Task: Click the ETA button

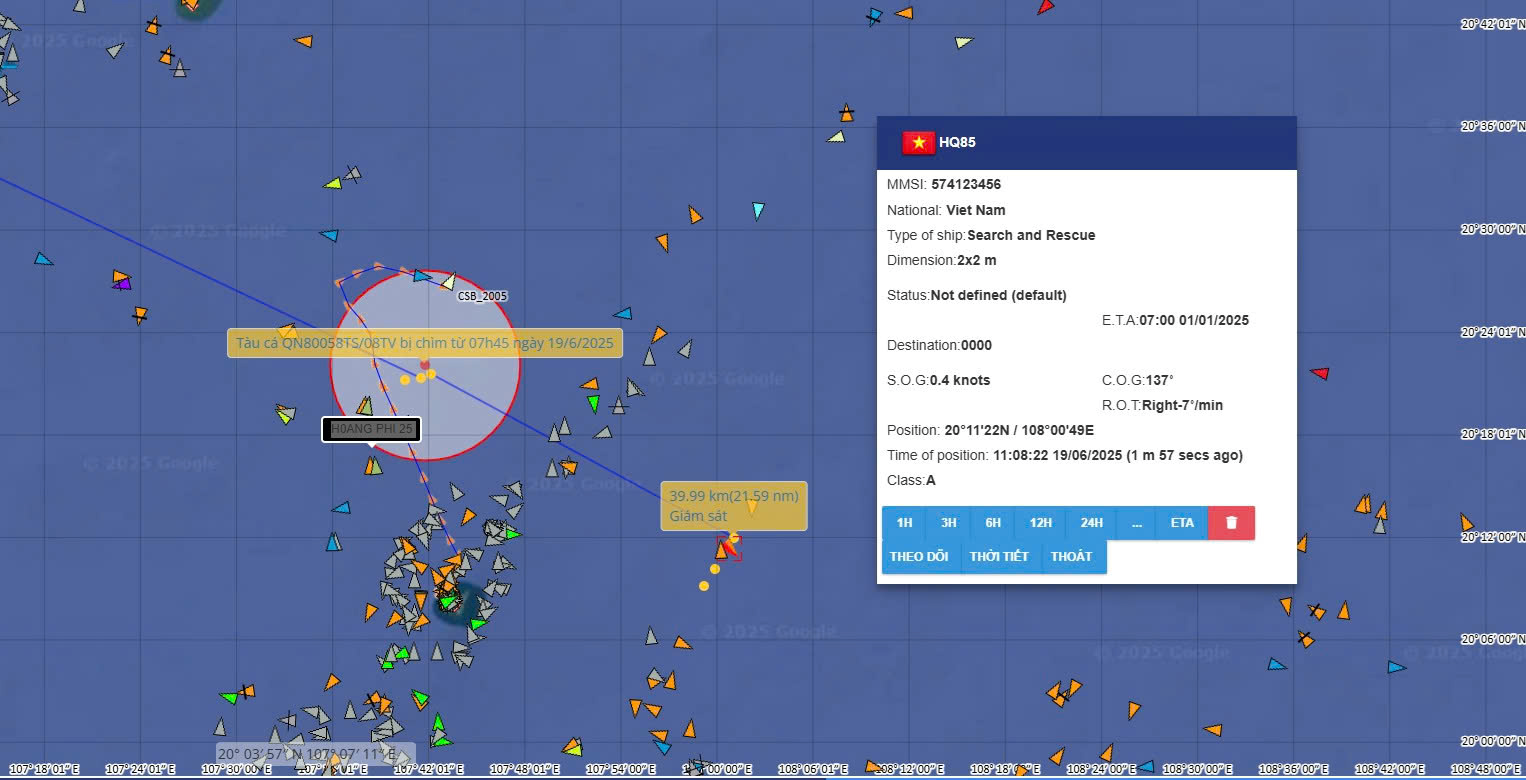Action: 1182,523
